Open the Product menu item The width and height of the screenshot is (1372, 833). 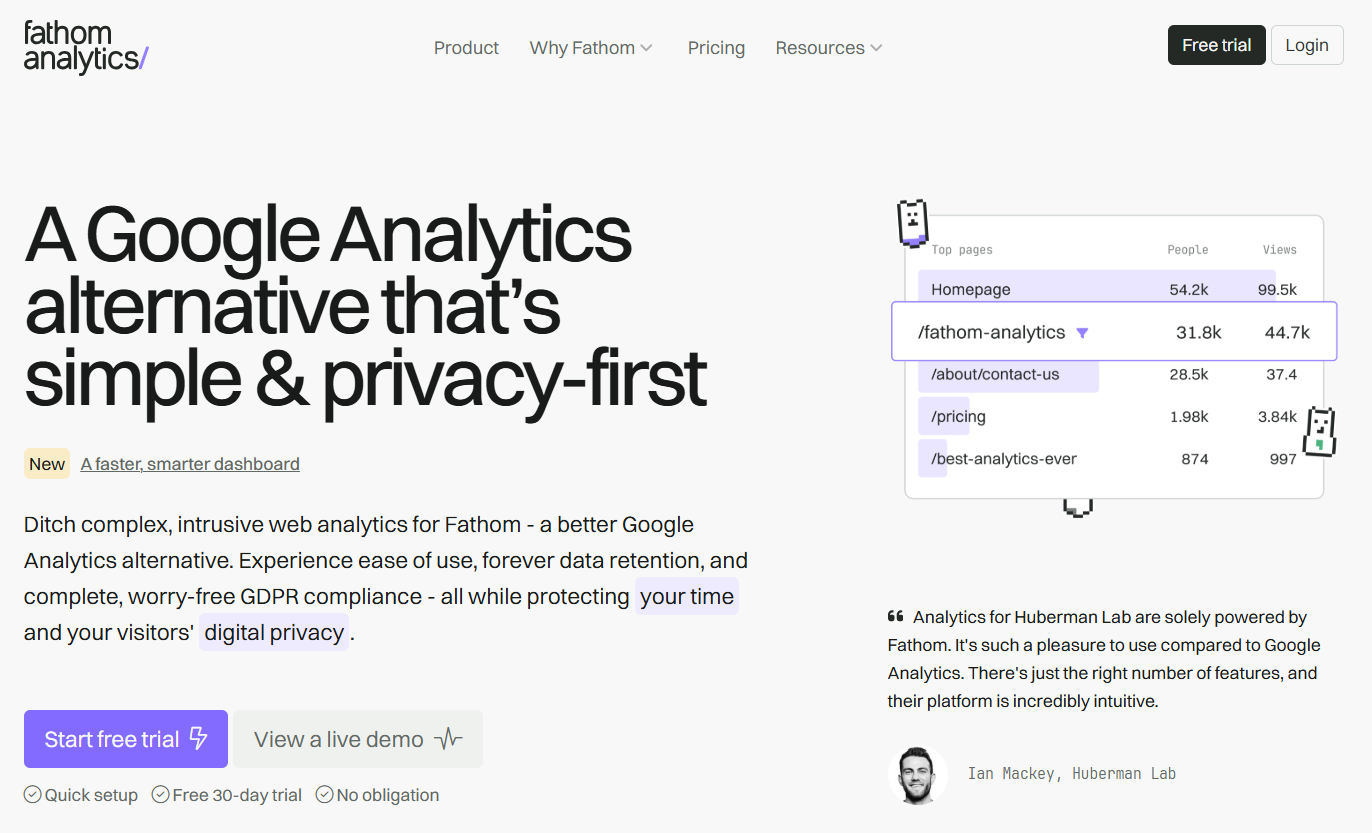(x=466, y=47)
